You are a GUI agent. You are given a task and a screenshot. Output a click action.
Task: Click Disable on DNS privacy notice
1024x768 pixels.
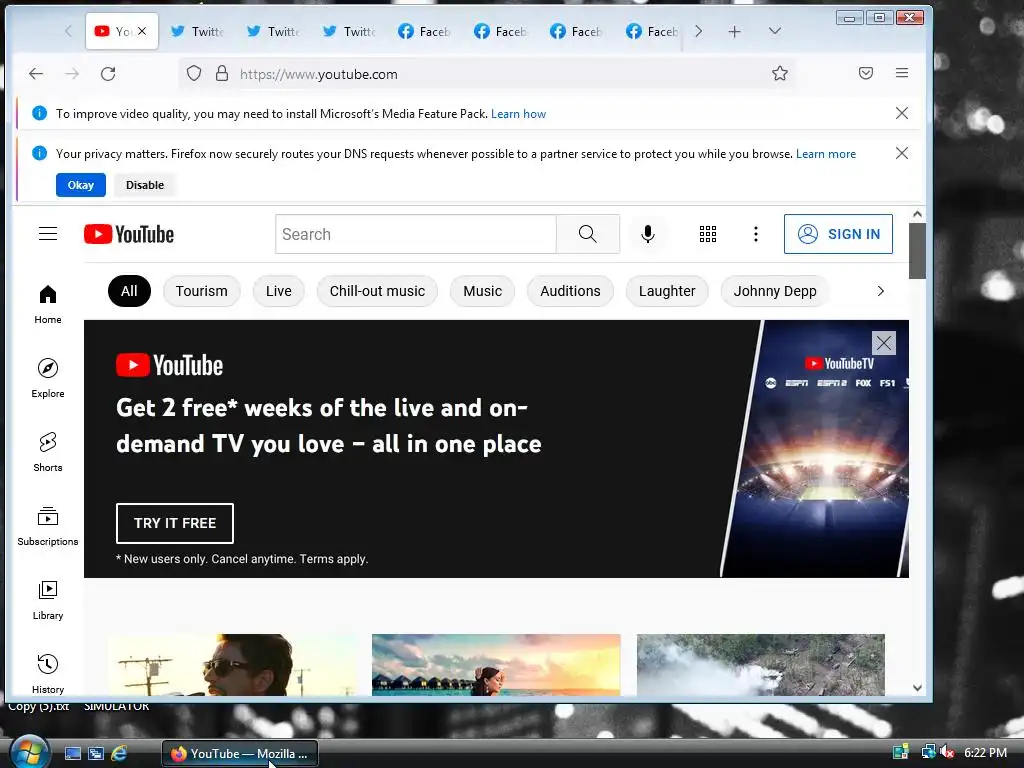click(x=145, y=185)
